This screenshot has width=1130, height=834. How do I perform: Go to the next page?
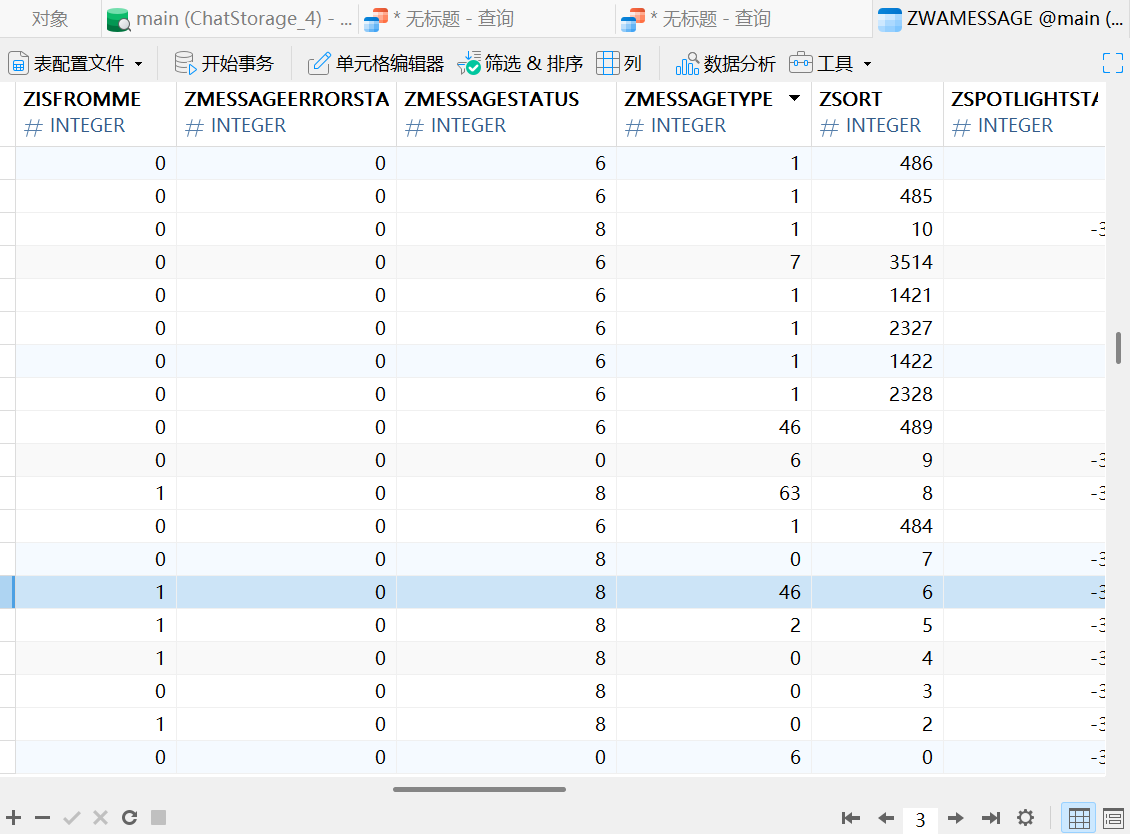coord(956,818)
